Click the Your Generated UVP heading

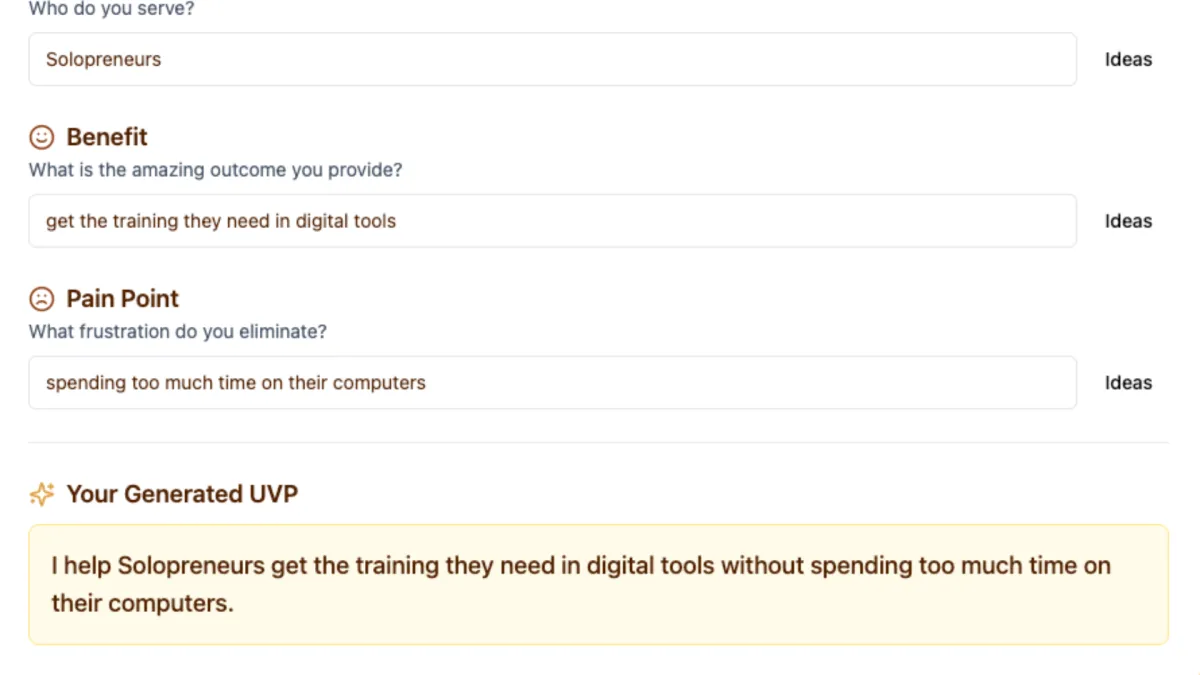coord(182,494)
